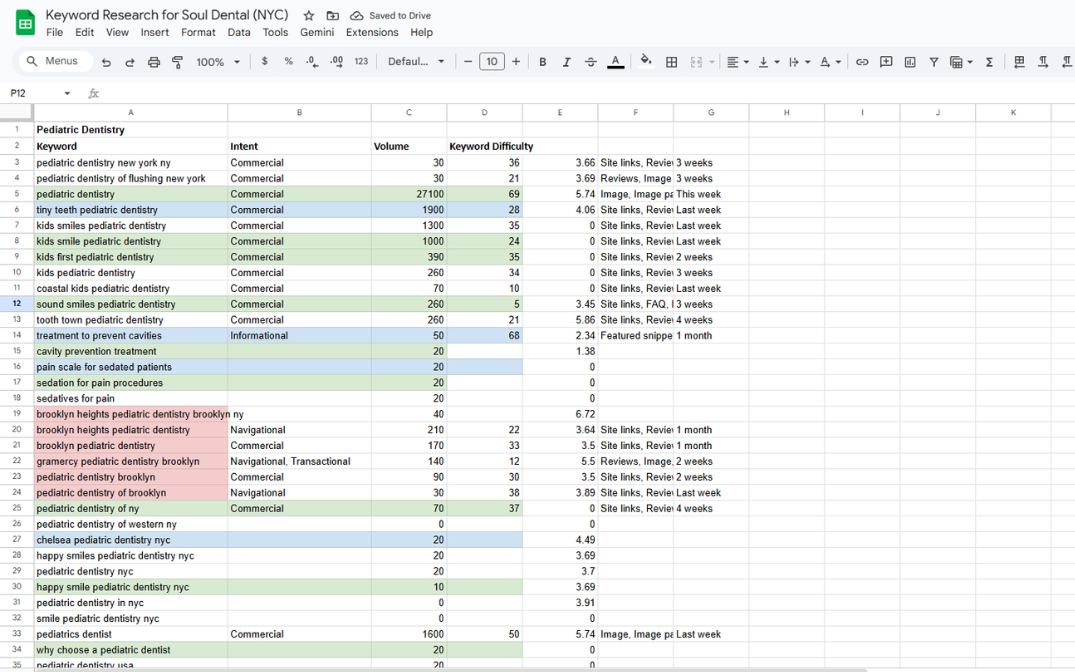Create a filter with the funnel icon

[934, 62]
